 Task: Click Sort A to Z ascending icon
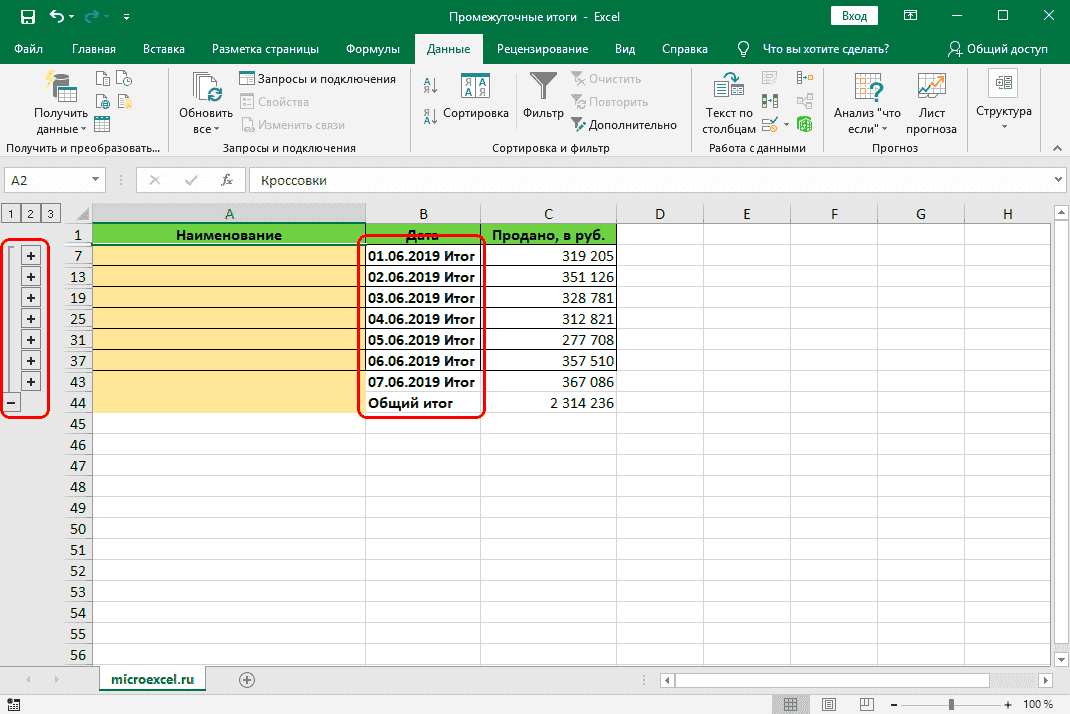click(430, 87)
